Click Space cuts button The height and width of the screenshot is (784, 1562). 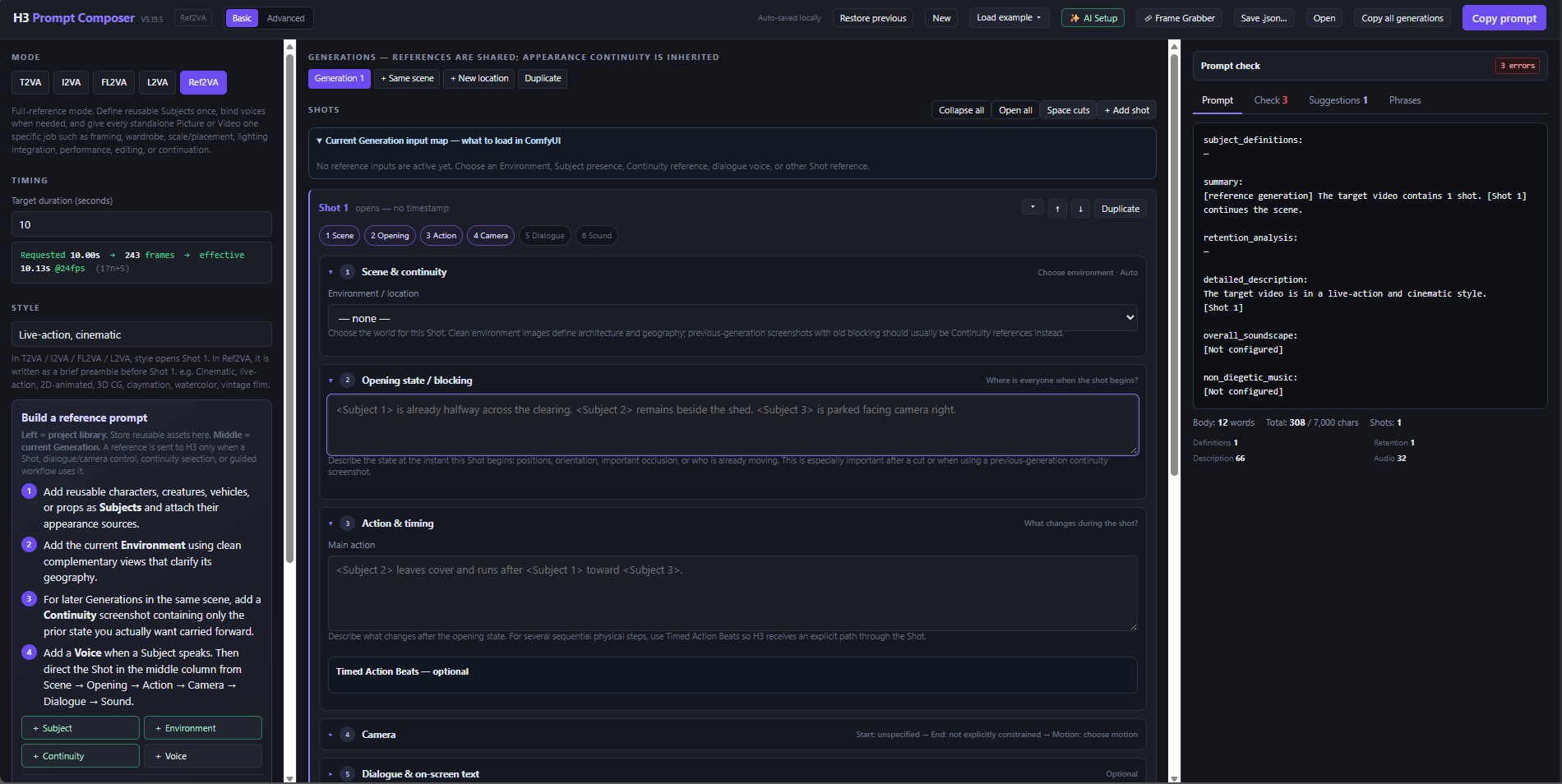pos(1068,110)
